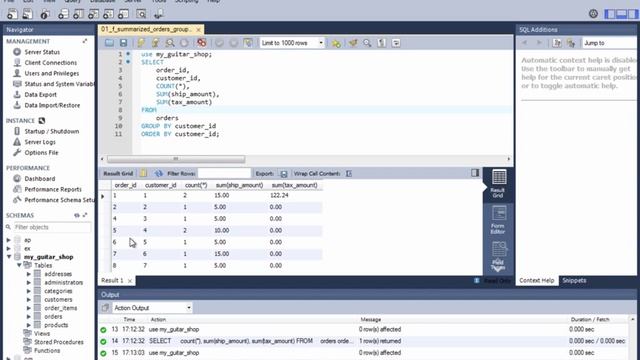Open find panel magnifier in editor toolbar
The height and width of the screenshot is (360, 640).
point(367,43)
